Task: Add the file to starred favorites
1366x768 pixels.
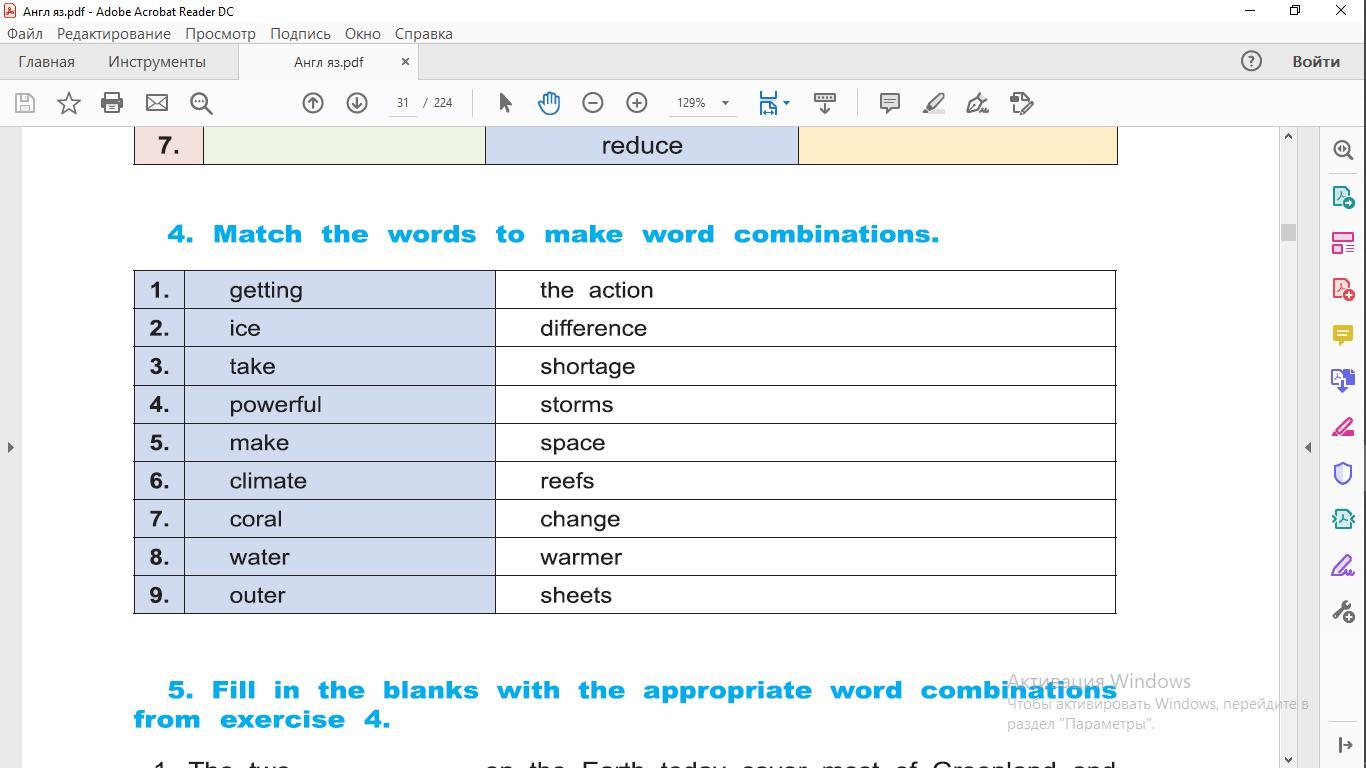Action: tap(68, 103)
